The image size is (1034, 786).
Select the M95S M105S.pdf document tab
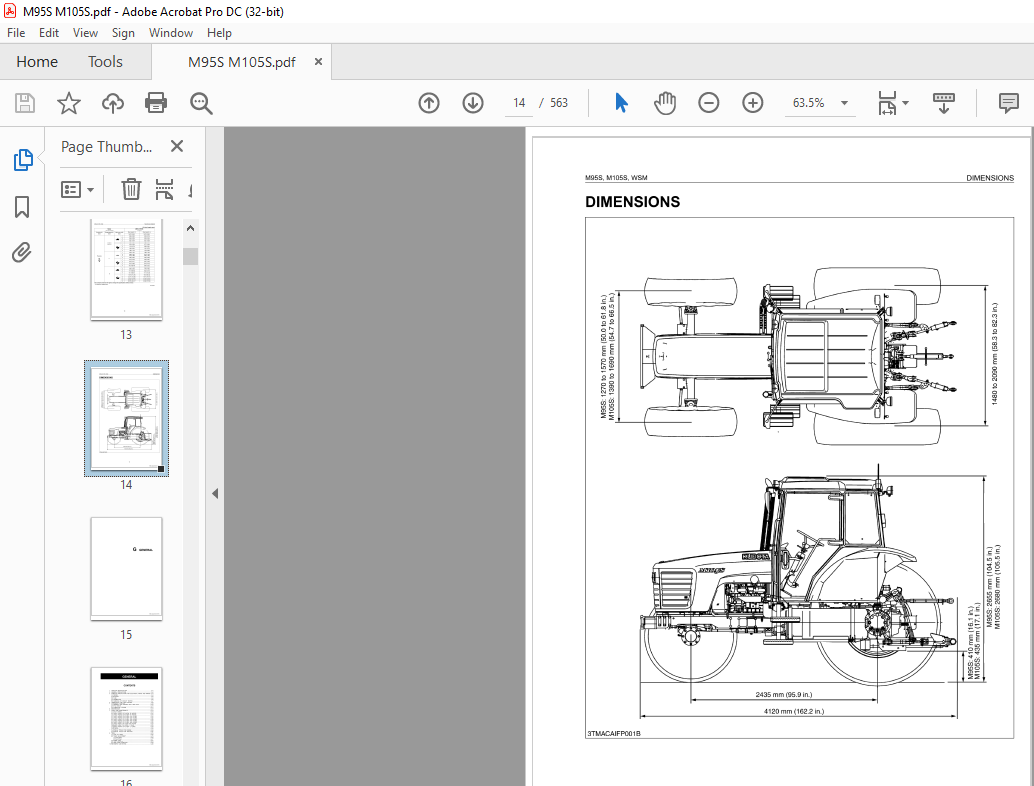pyautogui.click(x=242, y=62)
